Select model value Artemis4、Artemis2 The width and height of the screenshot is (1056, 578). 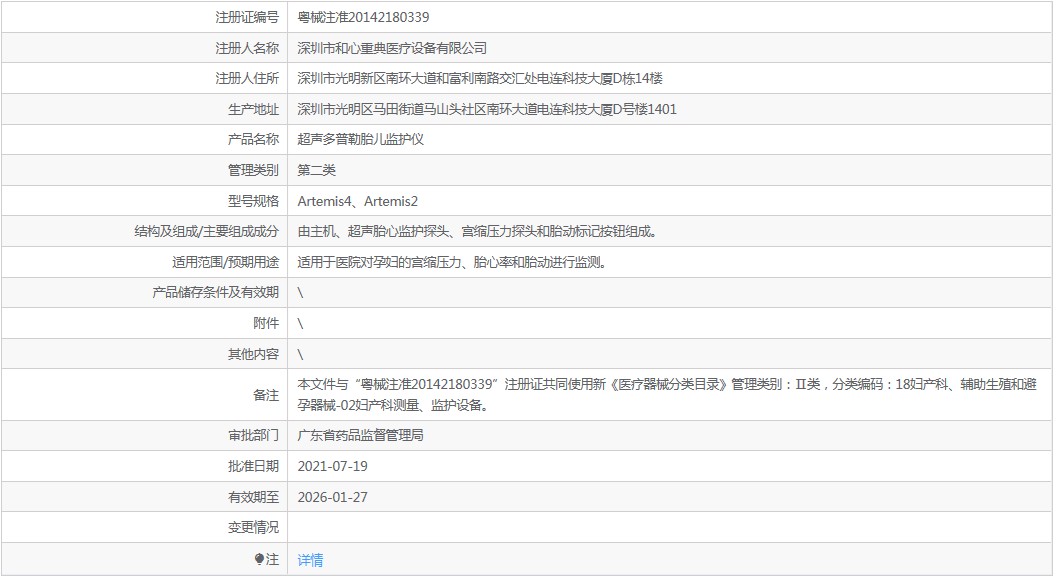tap(358, 201)
